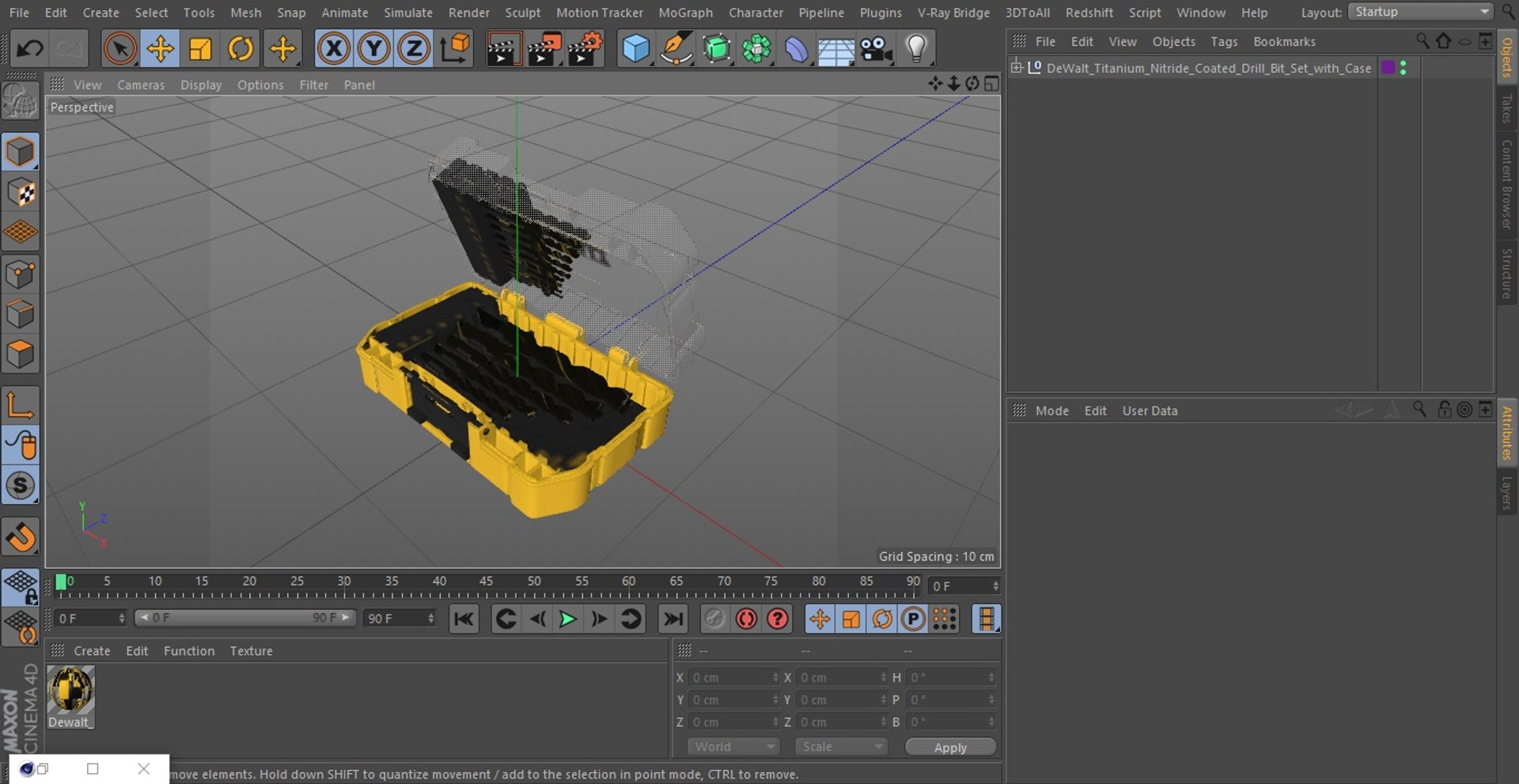Screen dimensions: 1519x784
Task: Open Edit Render Settings icon
Action: pos(585,49)
